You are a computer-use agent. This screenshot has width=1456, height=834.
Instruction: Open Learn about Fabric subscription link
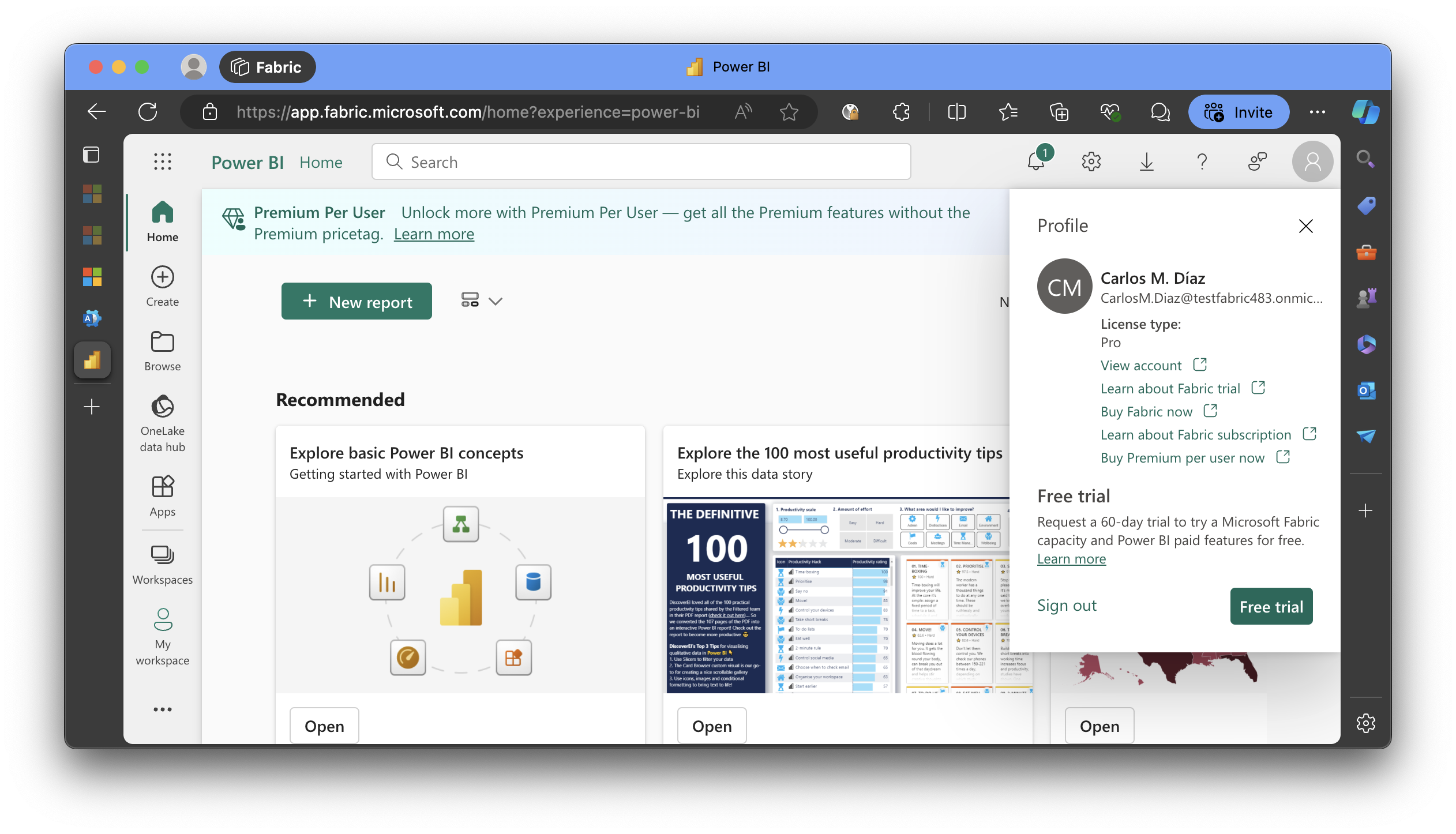[1209, 434]
